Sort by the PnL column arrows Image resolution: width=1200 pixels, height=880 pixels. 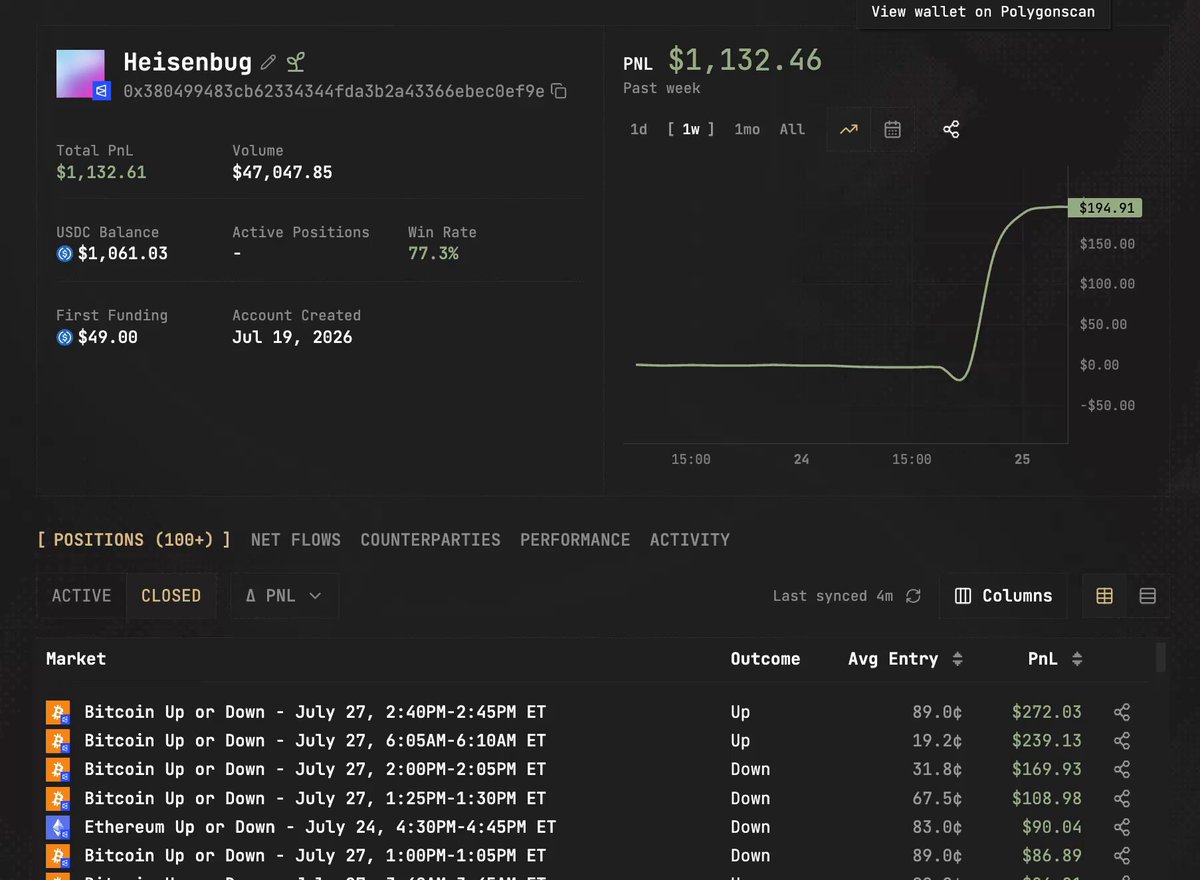1077,659
